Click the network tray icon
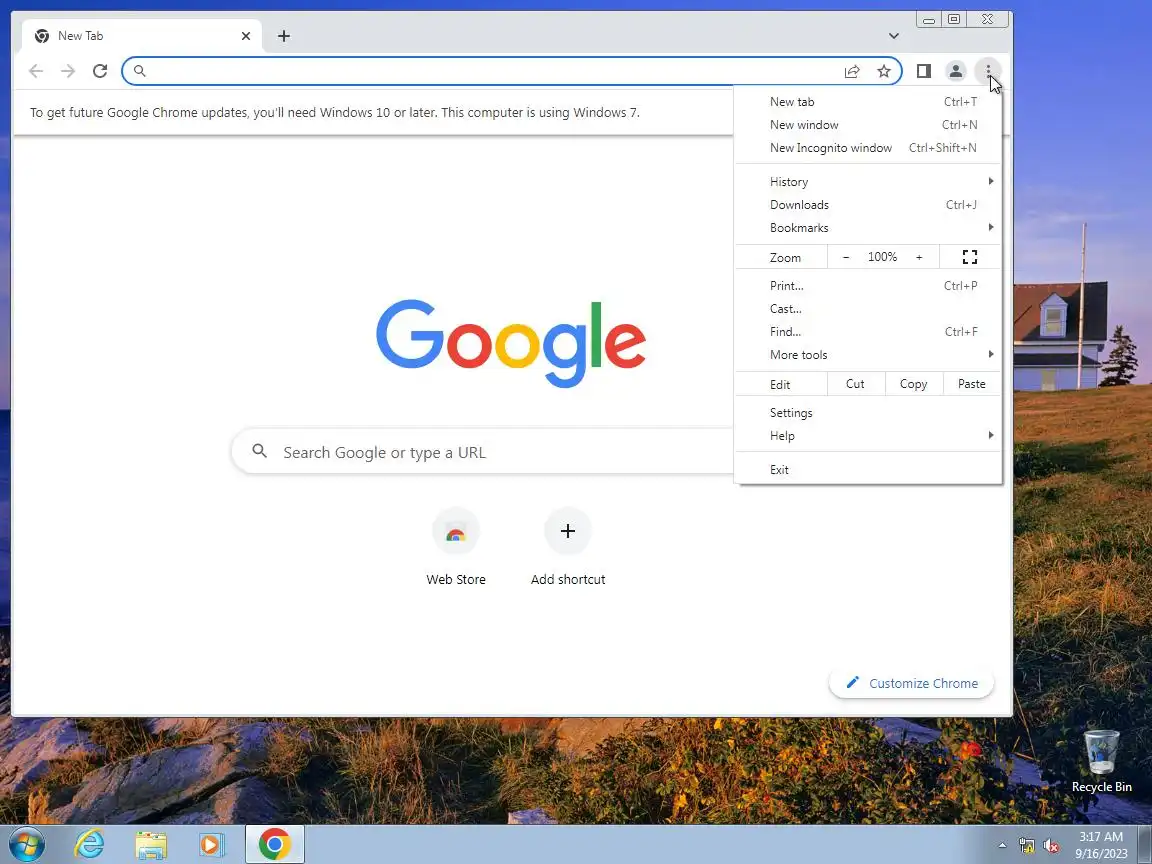 tap(1026, 846)
